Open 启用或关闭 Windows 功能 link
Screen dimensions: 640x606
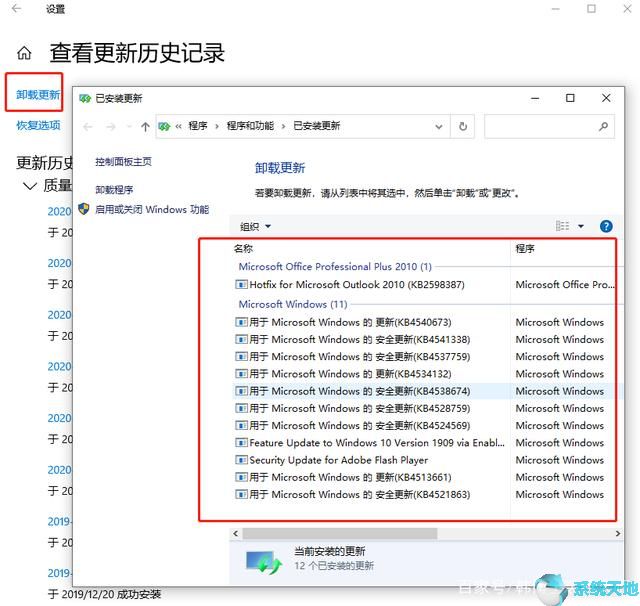pos(152,210)
